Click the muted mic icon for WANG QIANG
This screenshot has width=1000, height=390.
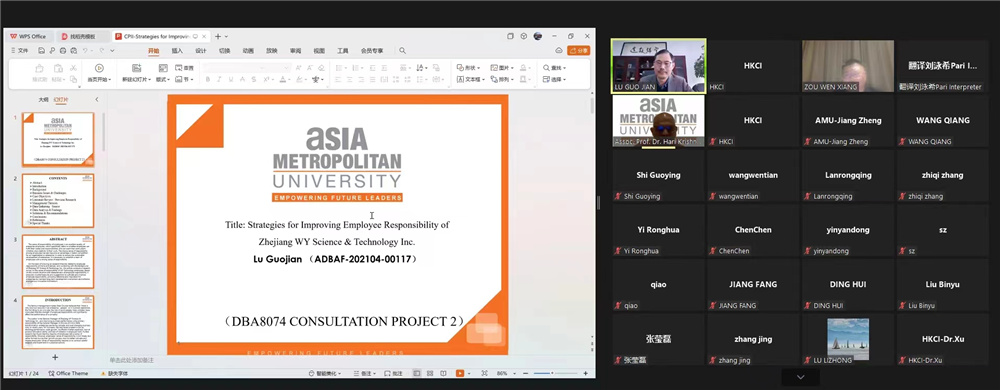(902, 141)
